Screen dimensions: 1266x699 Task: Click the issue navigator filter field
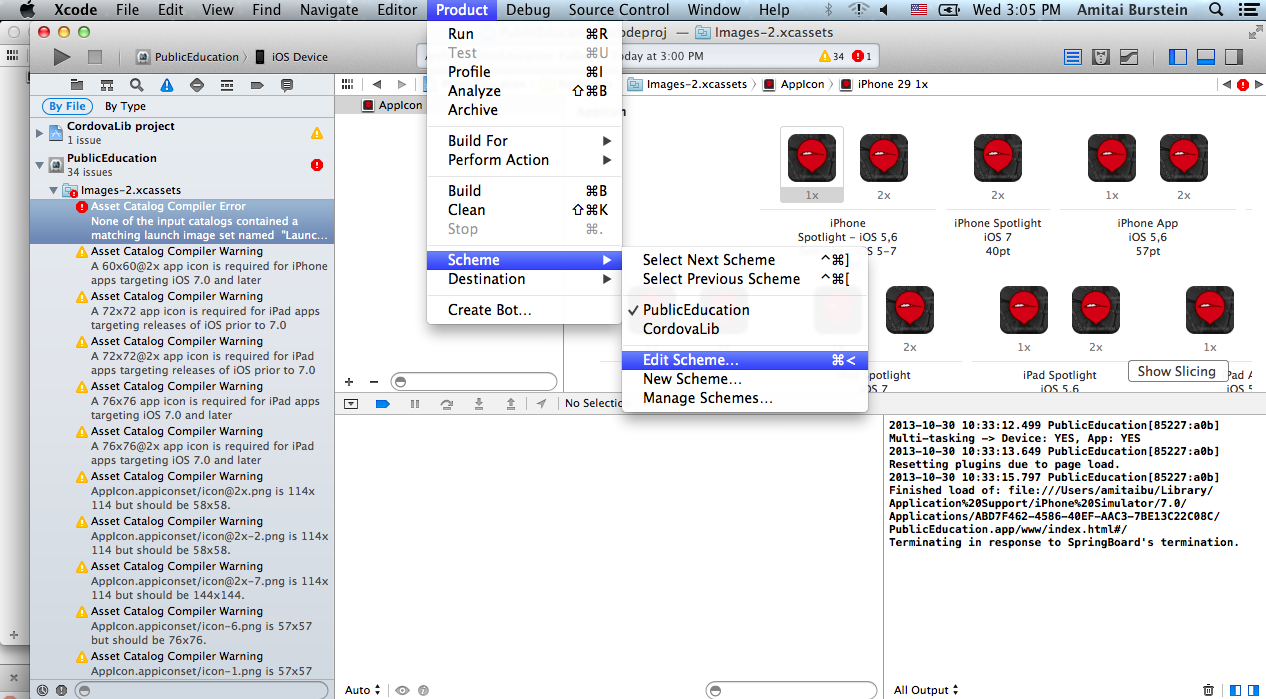click(x=201, y=690)
